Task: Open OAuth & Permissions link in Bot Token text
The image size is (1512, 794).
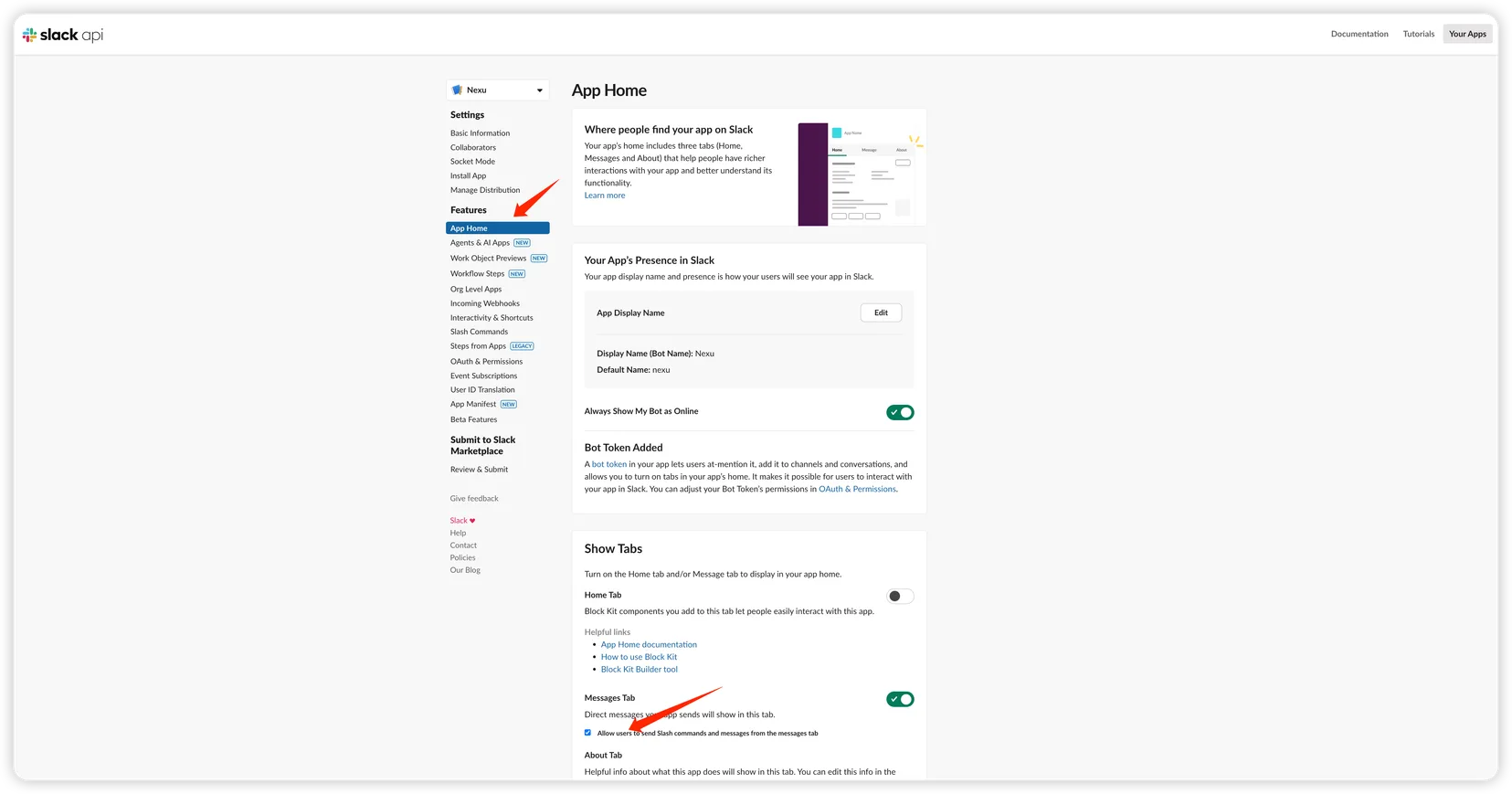Action: point(857,489)
